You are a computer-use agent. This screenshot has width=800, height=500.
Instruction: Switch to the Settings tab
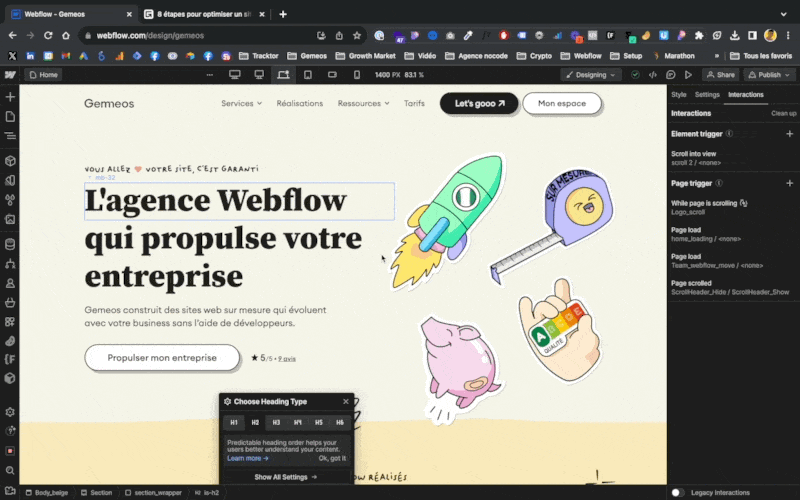[707, 94]
